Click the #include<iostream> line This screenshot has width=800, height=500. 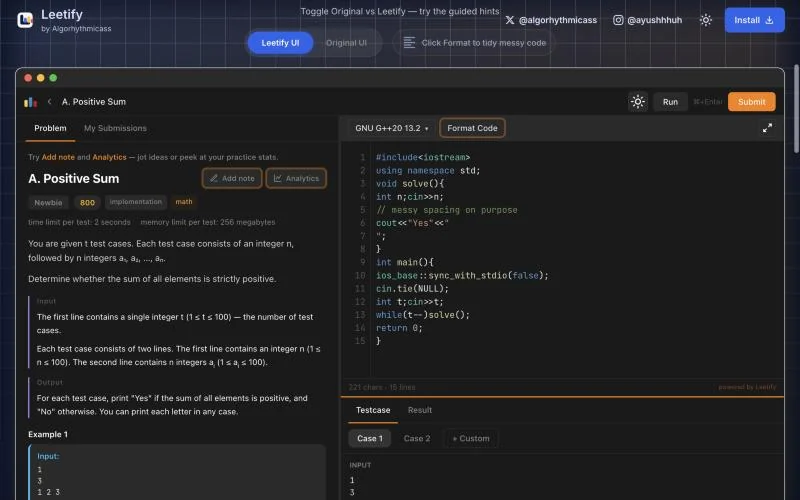click(x=423, y=157)
